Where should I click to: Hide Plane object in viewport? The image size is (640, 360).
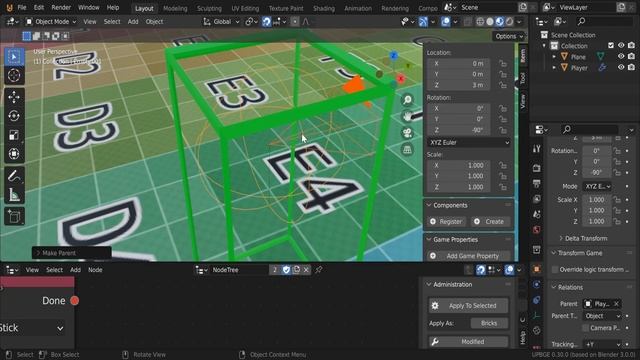point(621,57)
